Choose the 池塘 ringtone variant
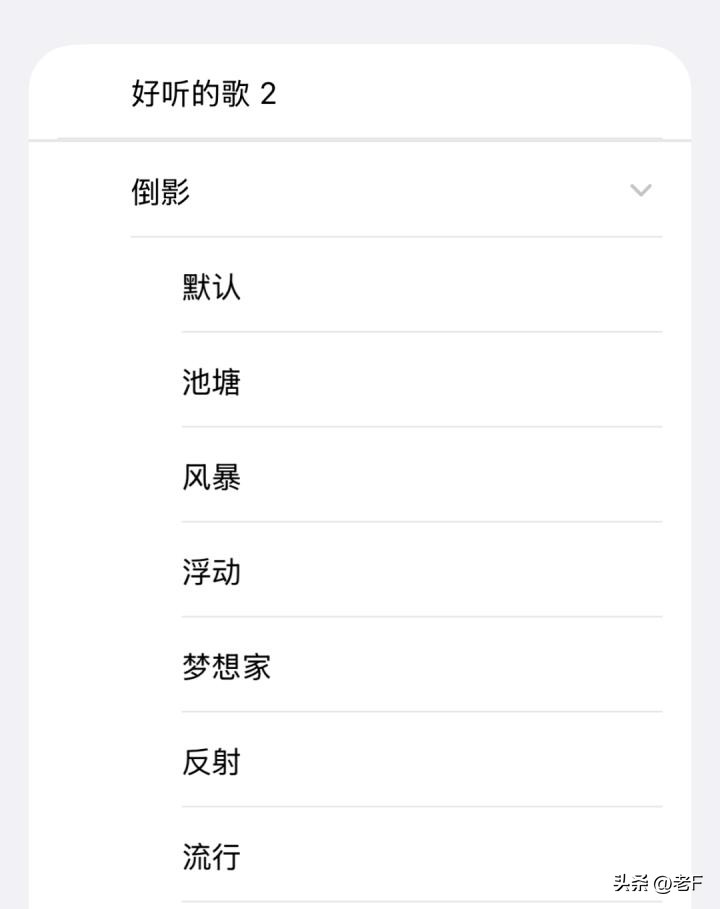 [x=212, y=382]
